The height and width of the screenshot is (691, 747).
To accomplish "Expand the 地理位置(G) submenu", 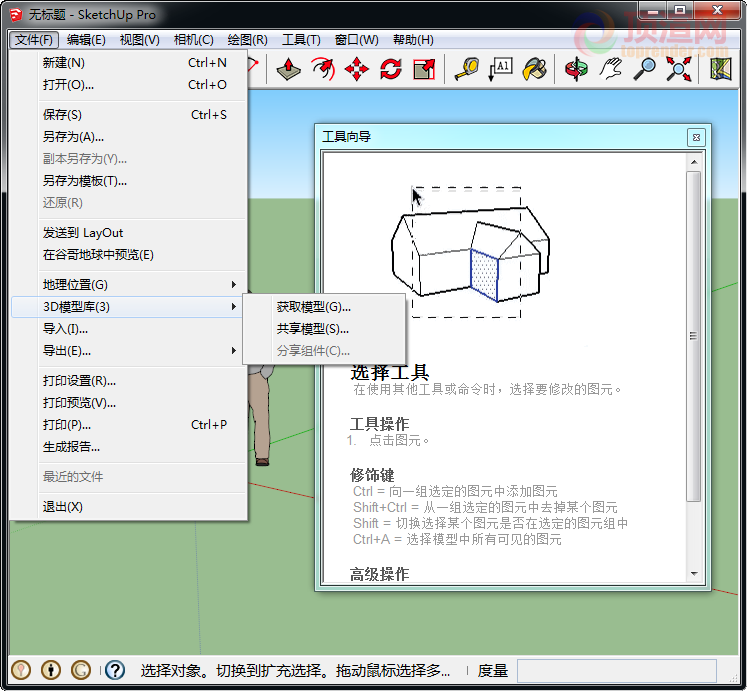I will (x=128, y=285).
